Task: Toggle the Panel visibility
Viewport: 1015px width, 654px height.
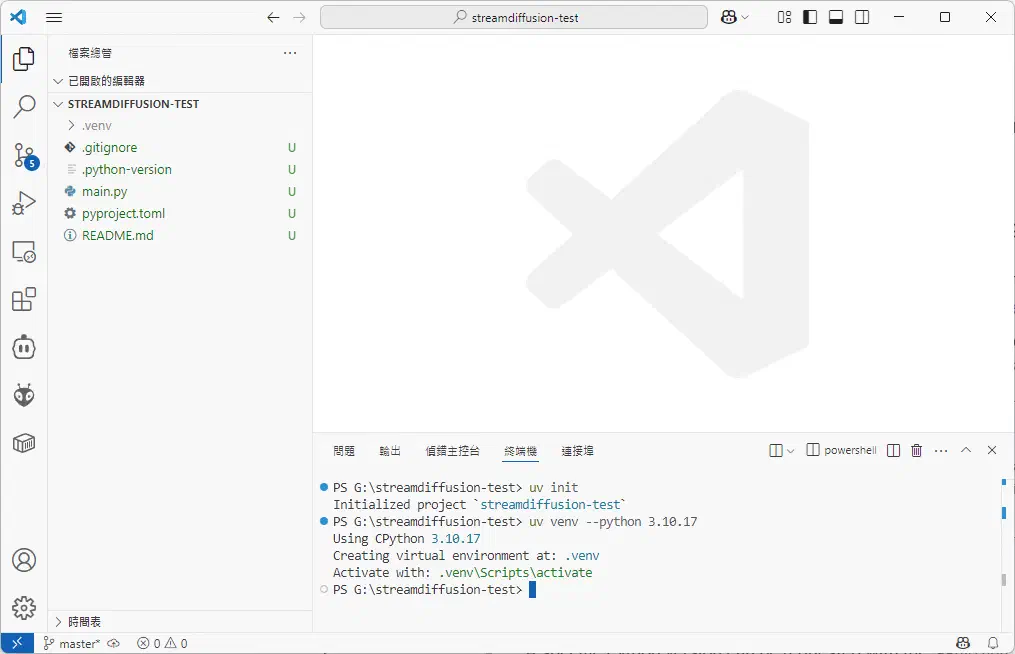Action: (835, 17)
